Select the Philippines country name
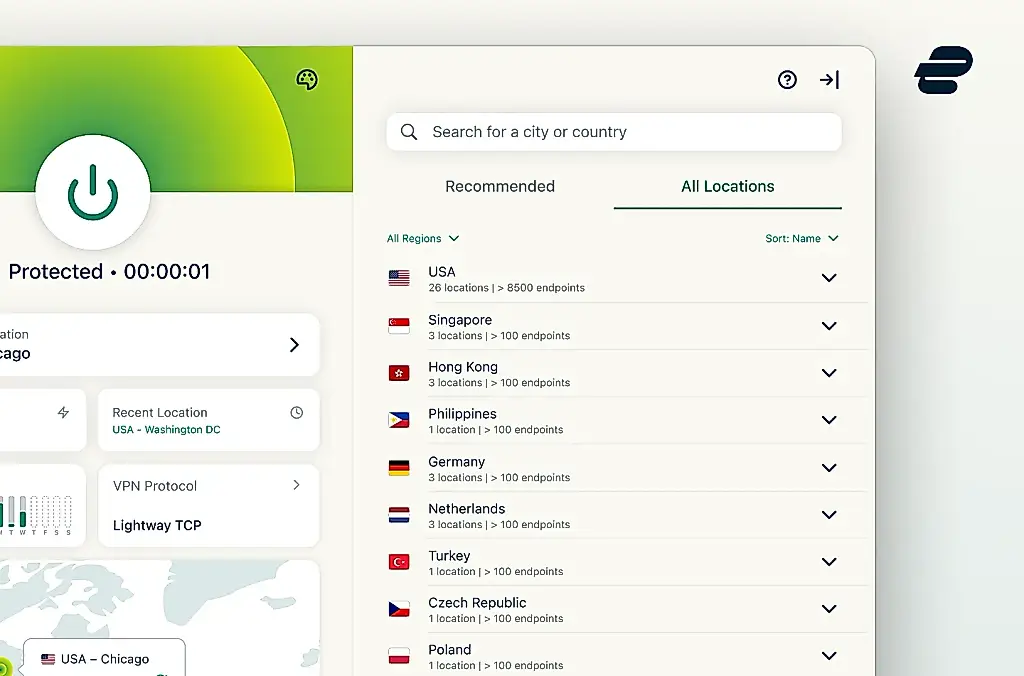This screenshot has height=676, width=1024. (x=462, y=414)
